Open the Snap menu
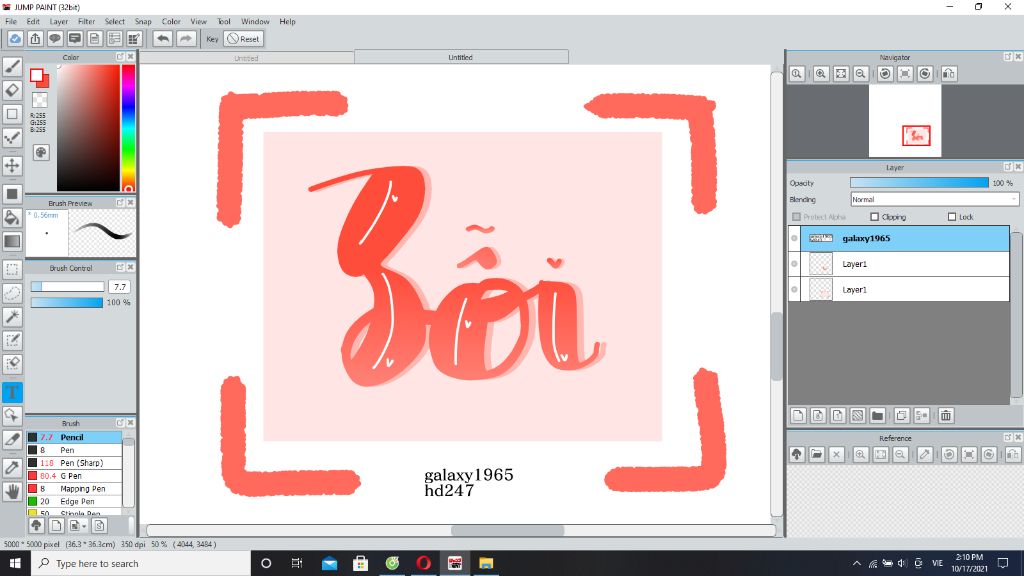 143,22
